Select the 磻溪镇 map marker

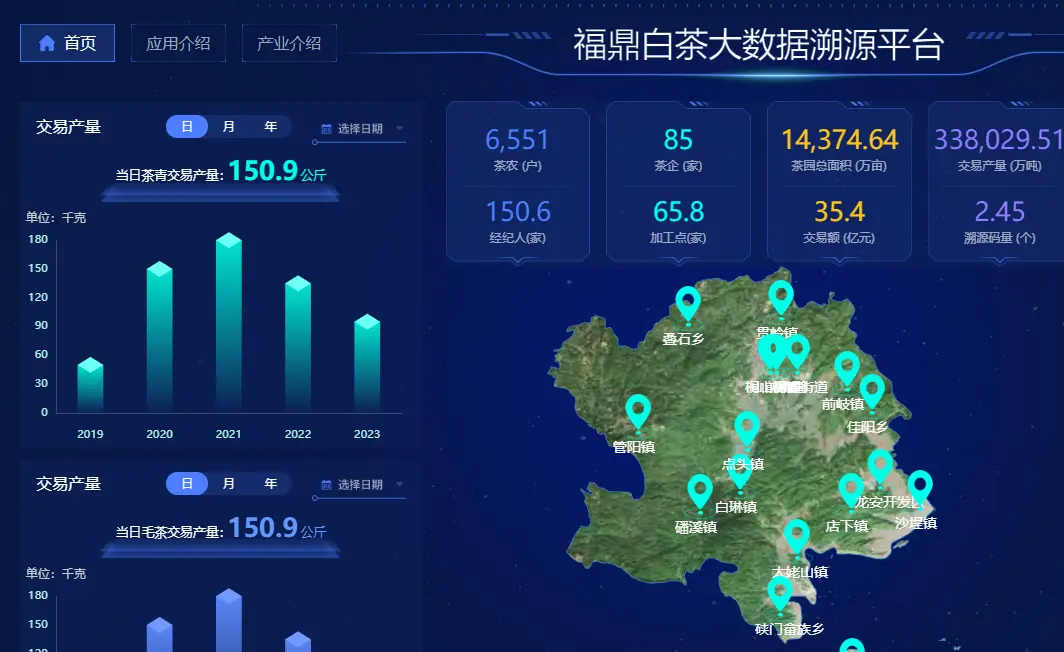pos(700,490)
